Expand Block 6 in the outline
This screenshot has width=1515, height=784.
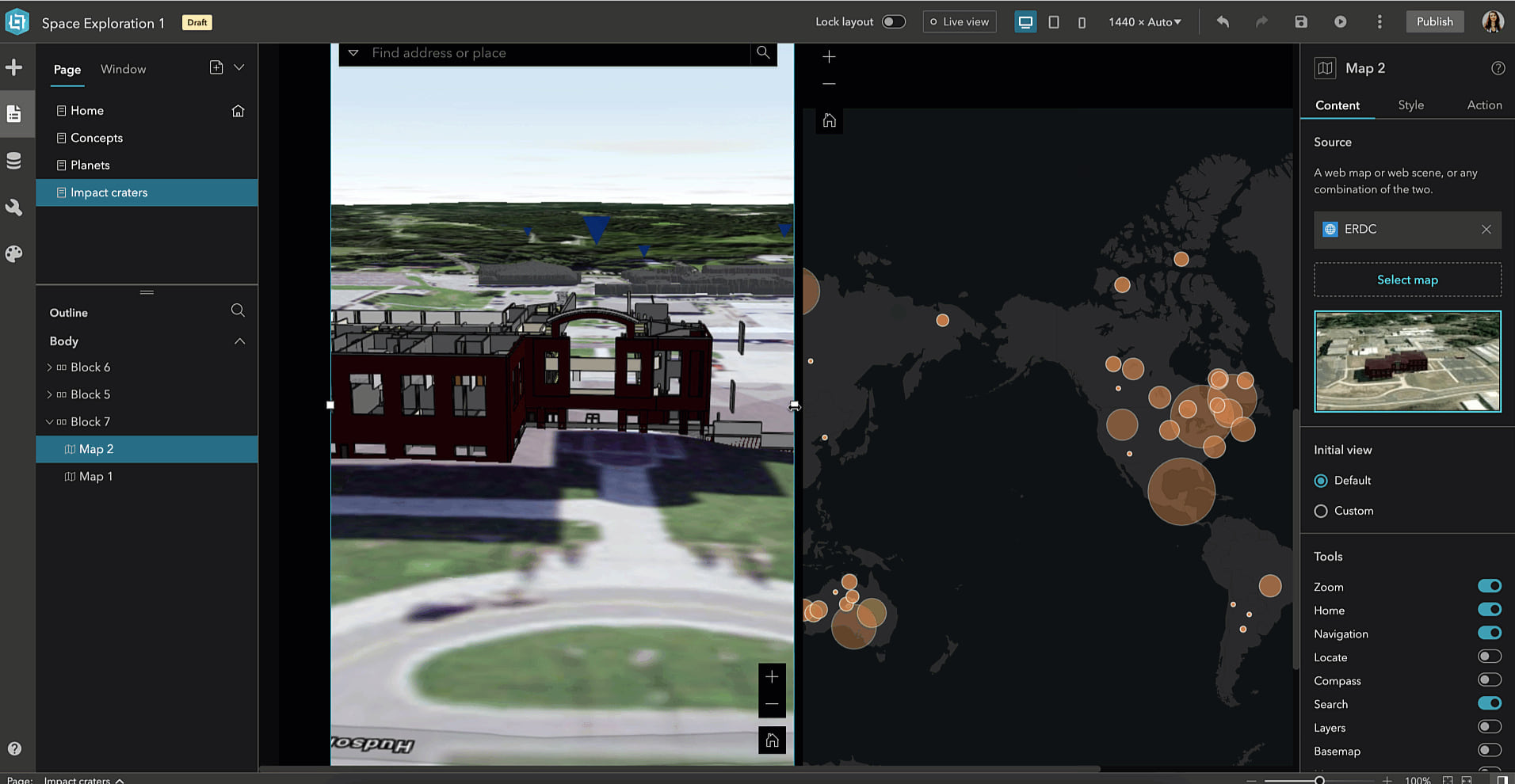pos(48,367)
